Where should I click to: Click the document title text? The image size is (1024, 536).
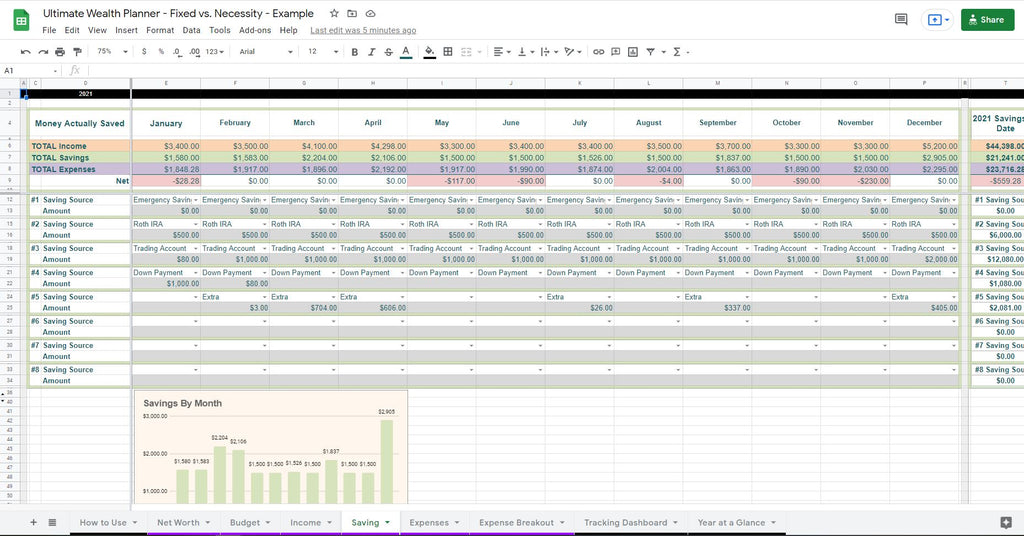coord(178,13)
